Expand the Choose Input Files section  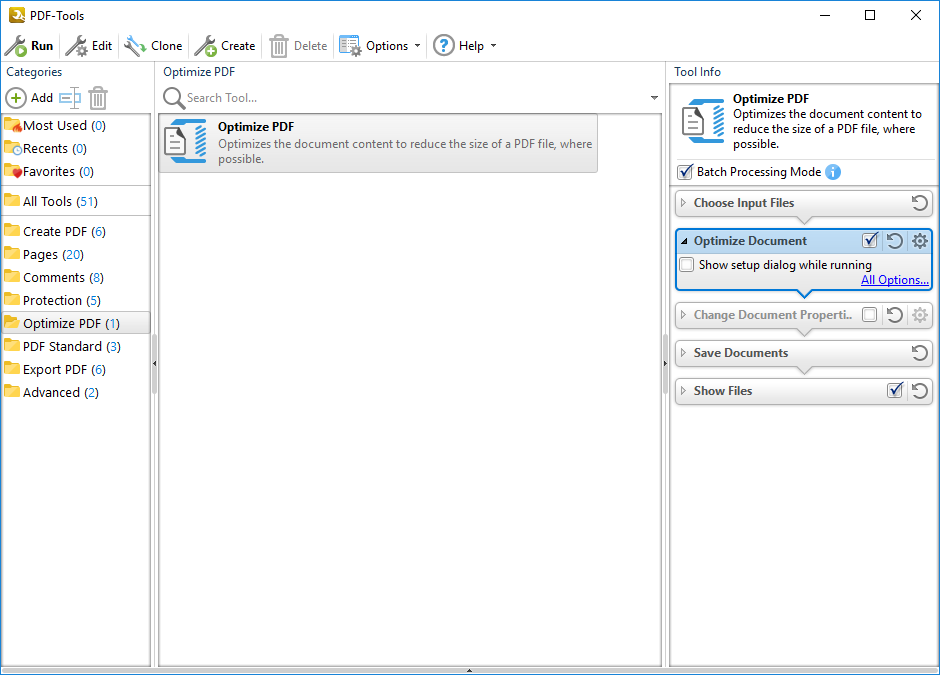point(684,203)
